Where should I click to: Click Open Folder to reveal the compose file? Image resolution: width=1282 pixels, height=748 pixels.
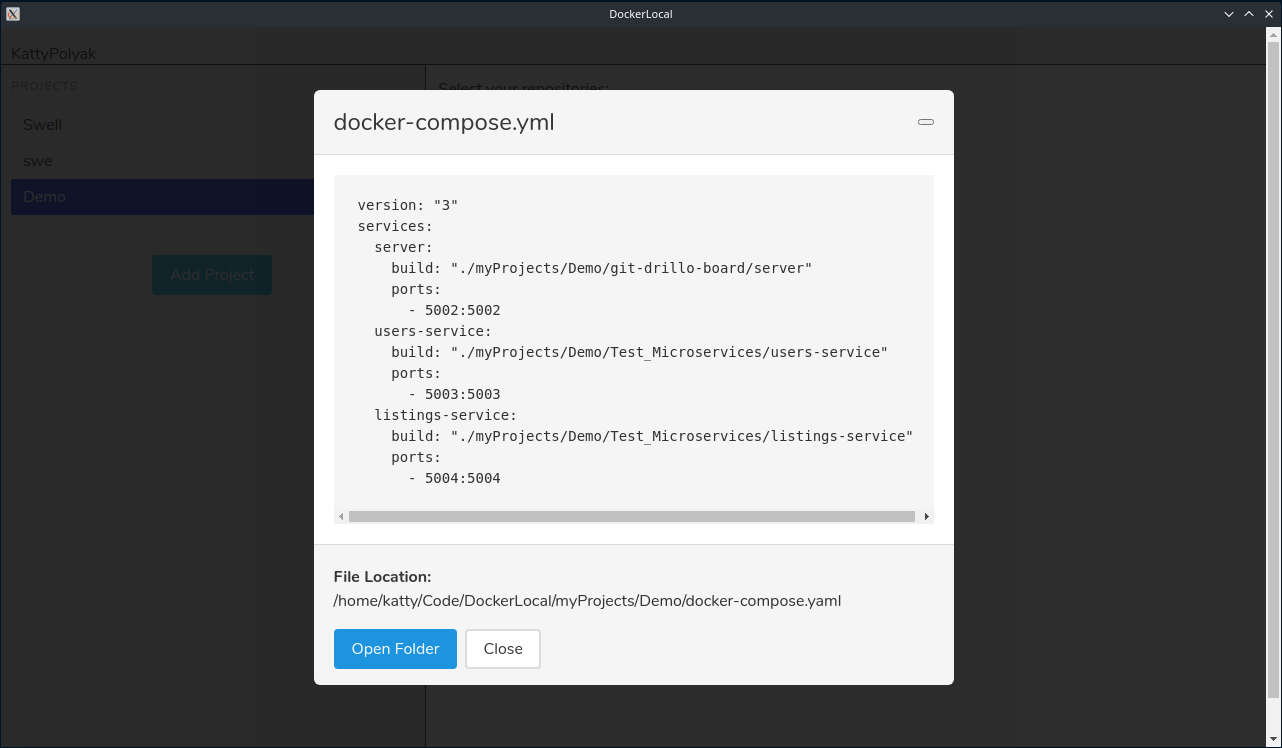[395, 649]
